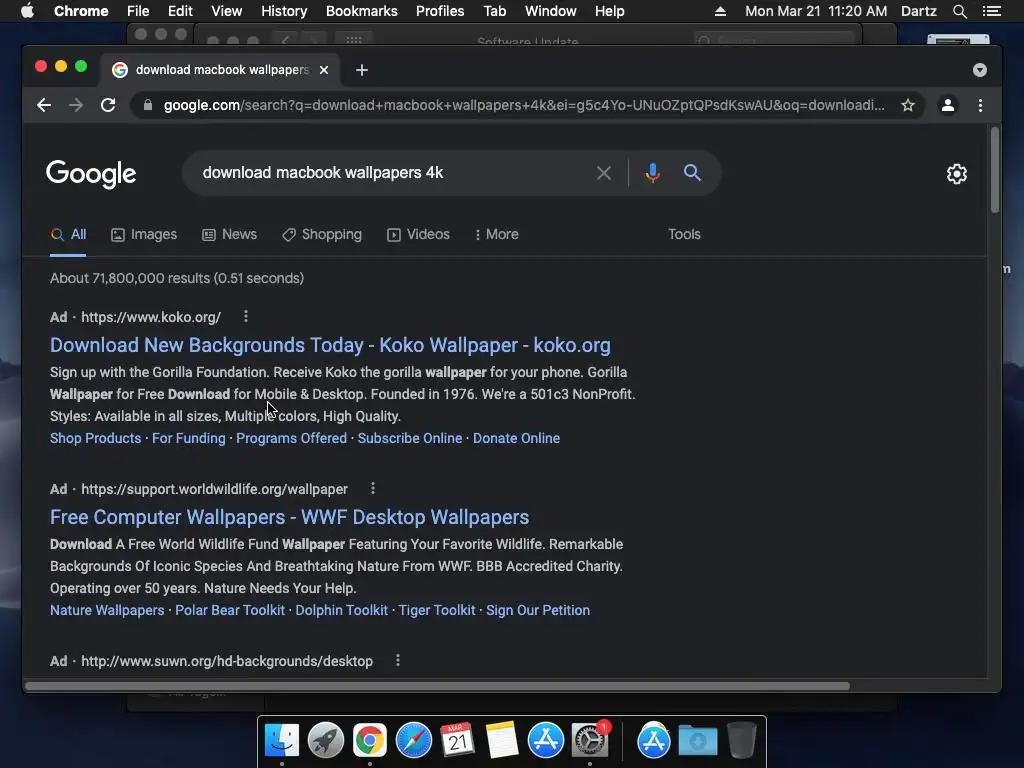The image size is (1024, 768).
Task: Open Calendar from the Dock
Action: [457, 741]
